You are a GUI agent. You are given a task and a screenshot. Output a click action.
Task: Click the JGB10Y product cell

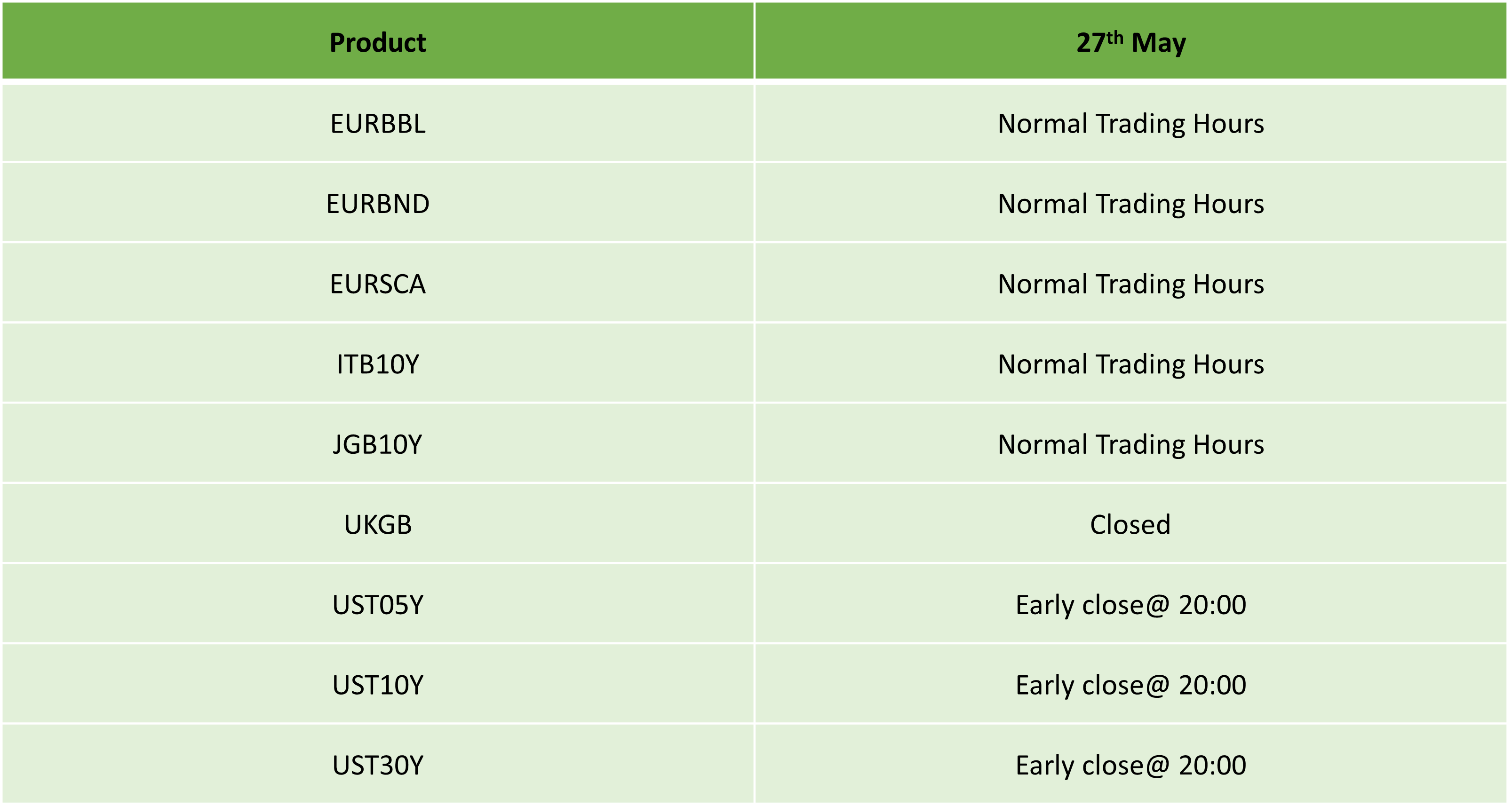coord(377,444)
